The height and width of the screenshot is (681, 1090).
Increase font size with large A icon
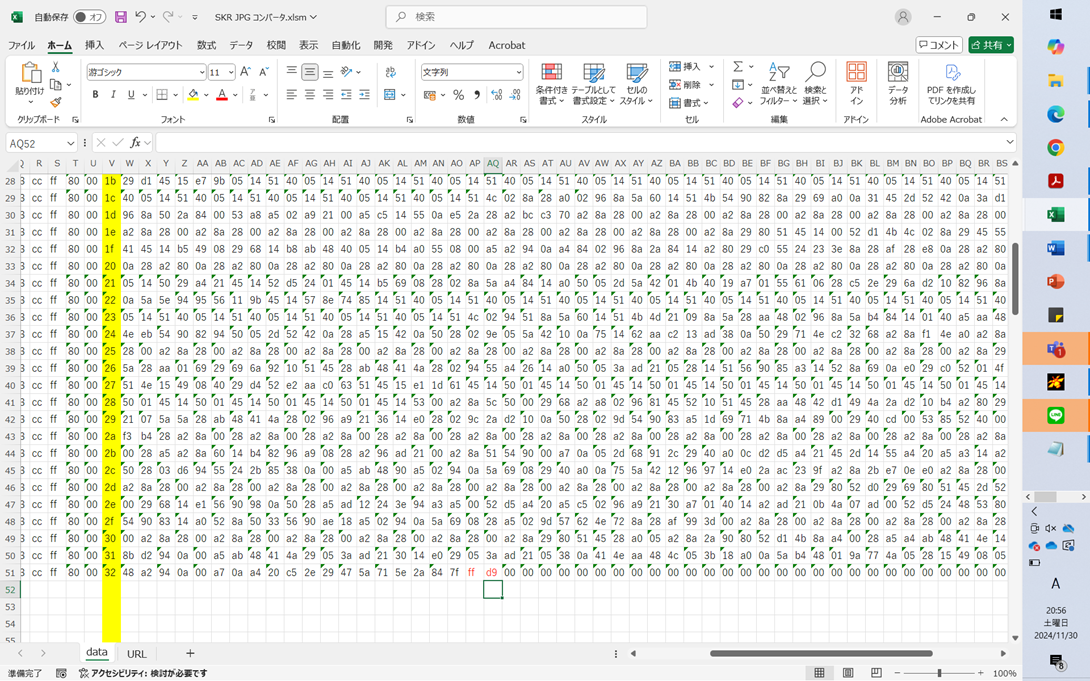click(x=245, y=72)
